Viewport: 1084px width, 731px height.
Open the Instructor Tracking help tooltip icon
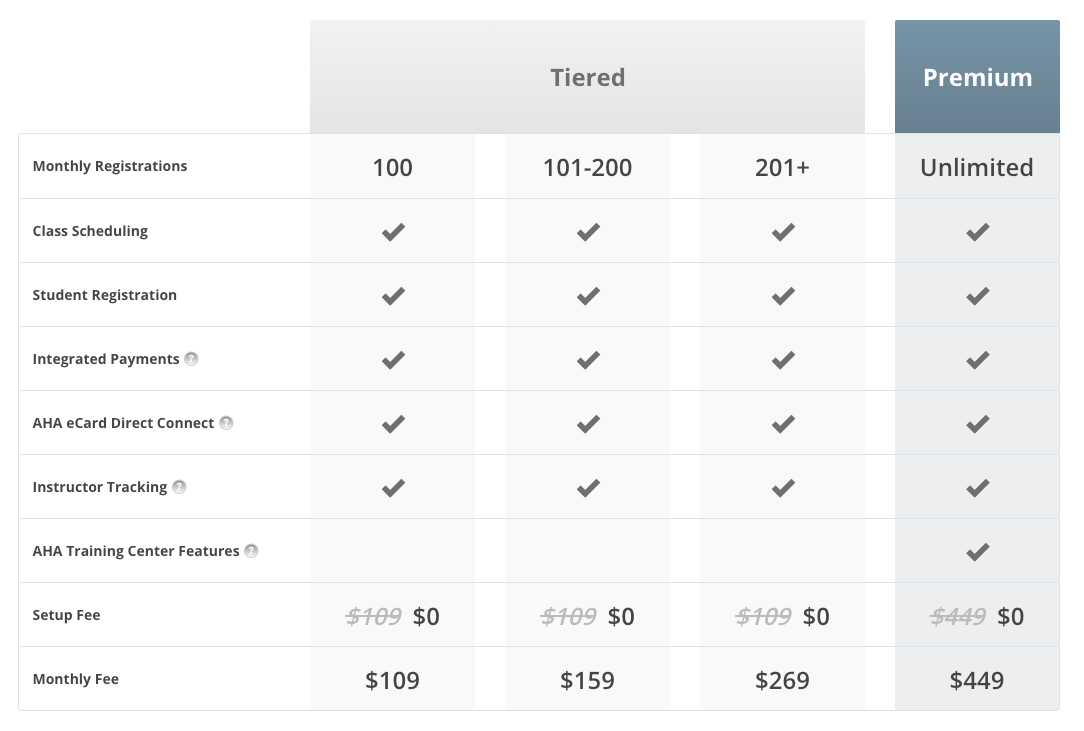pyautogui.click(x=179, y=487)
